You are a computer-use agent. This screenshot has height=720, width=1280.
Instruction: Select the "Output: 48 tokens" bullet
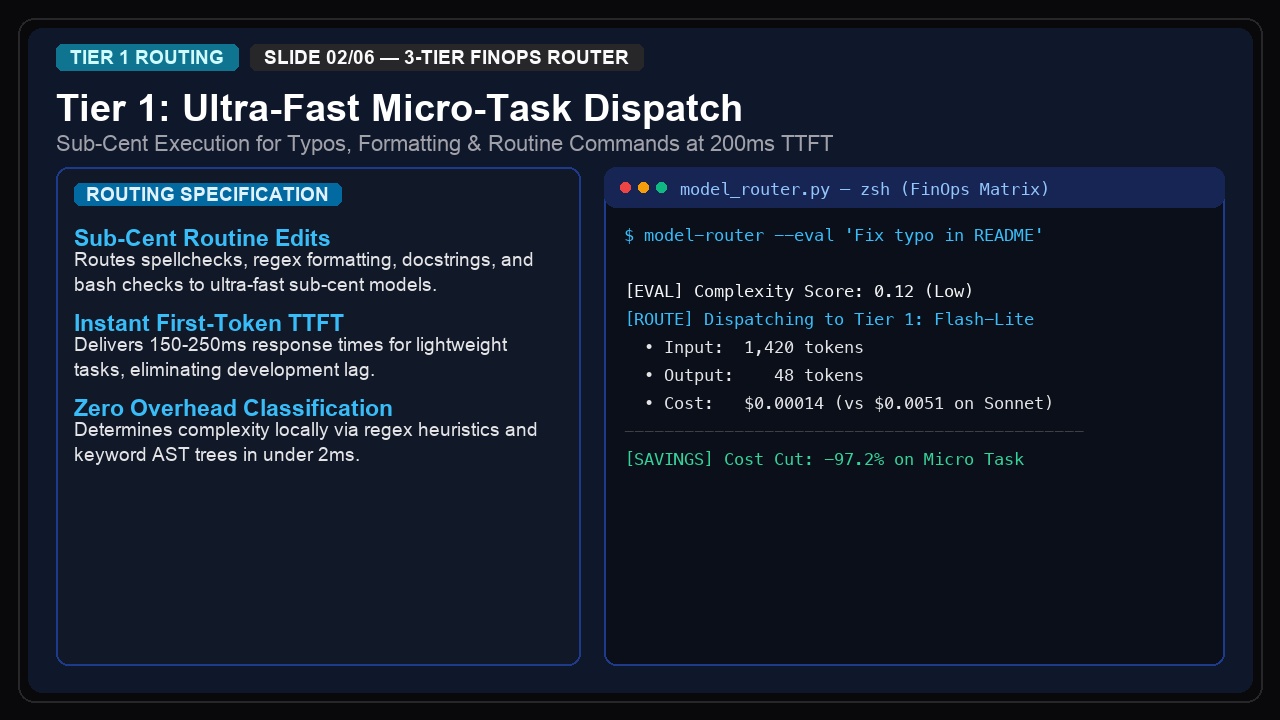click(x=754, y=375)
